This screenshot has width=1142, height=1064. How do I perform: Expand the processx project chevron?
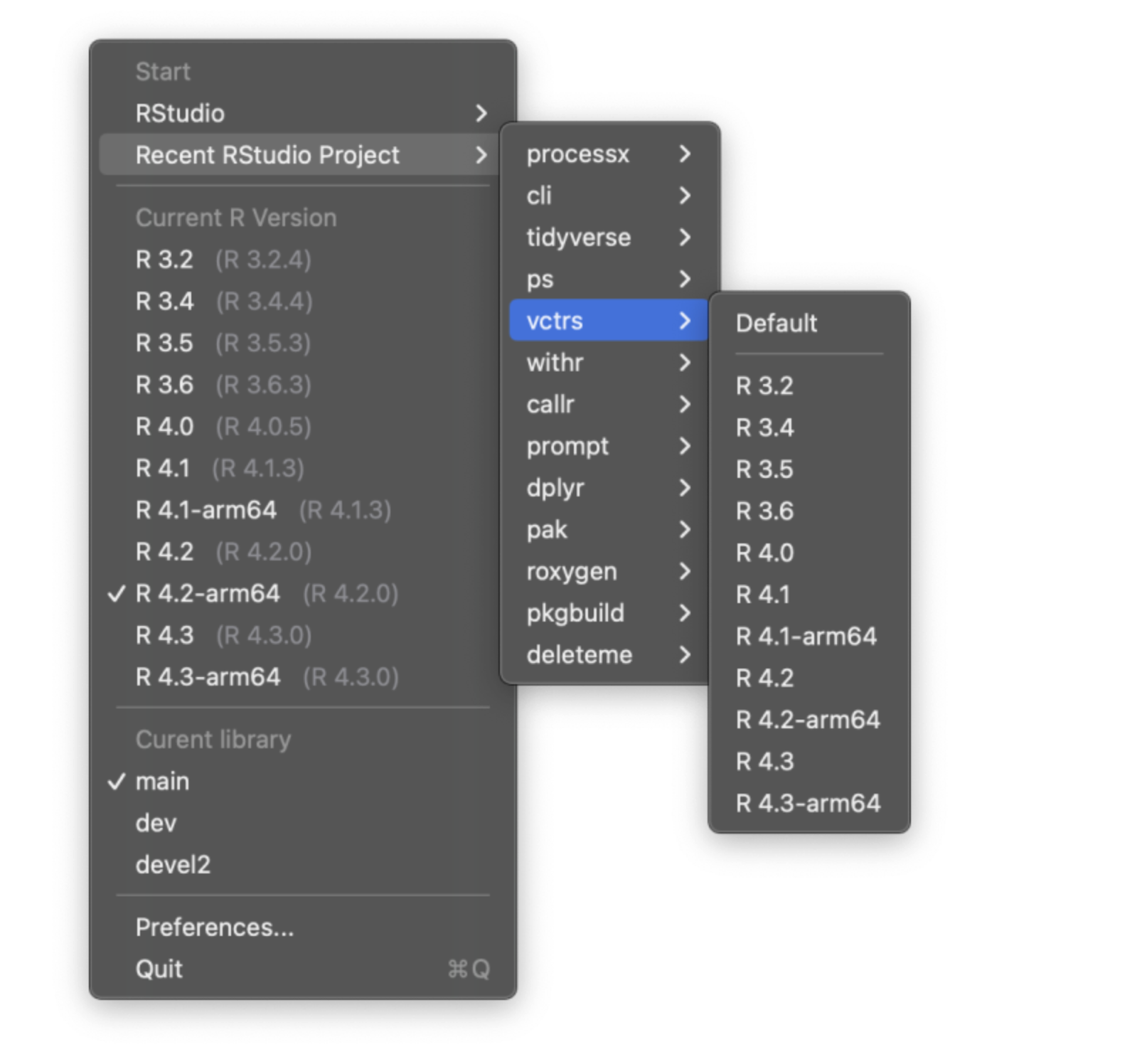click(x=685, y=154)
